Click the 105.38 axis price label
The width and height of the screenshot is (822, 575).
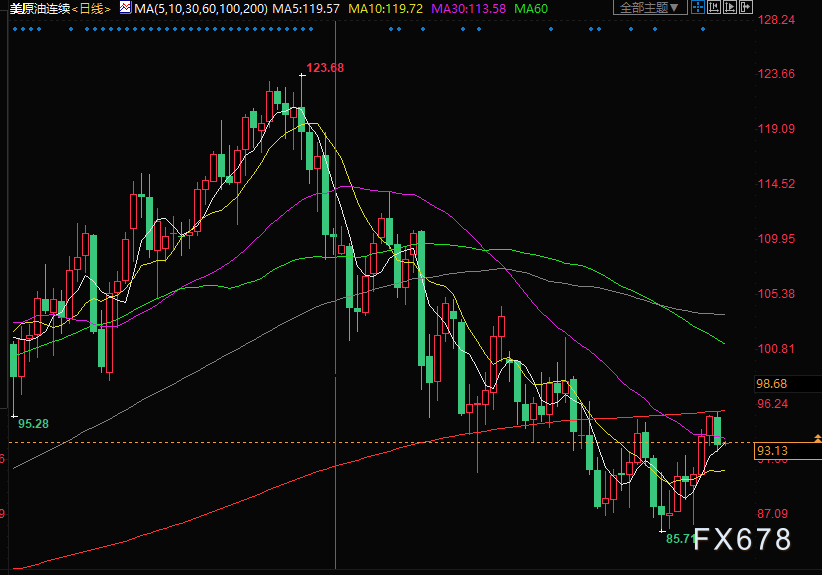click(776, 294)
